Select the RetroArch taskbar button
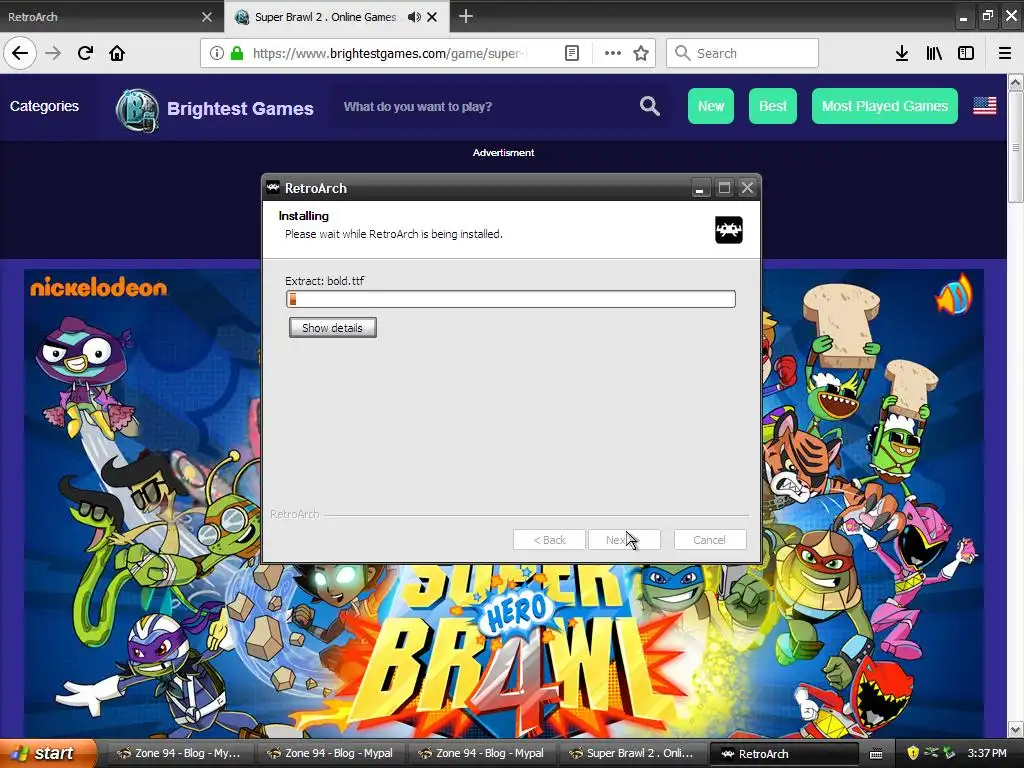Viewport: 1024px width, 768px height. [x=782, y=754]
